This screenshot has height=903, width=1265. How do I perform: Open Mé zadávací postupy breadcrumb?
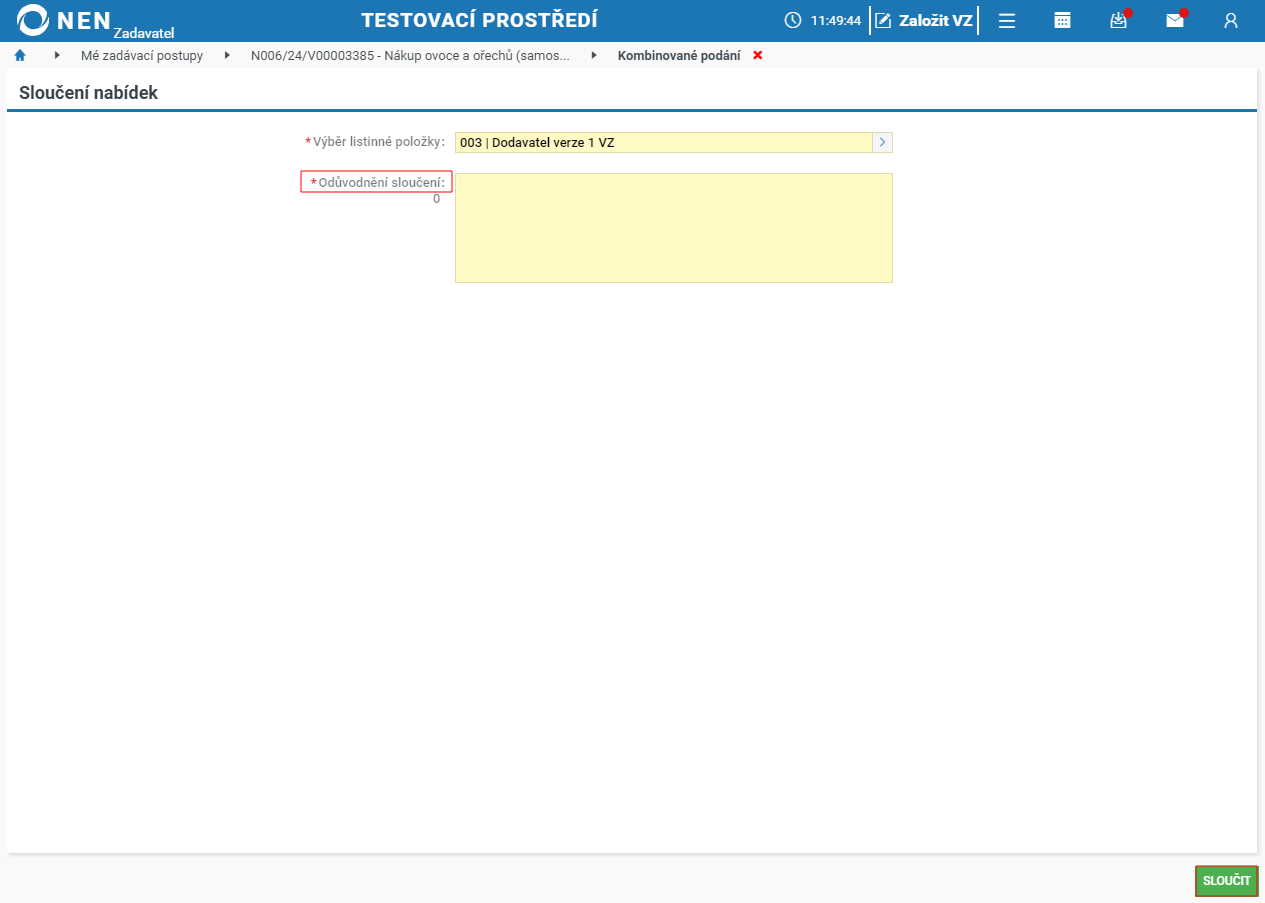click(142, 56)
